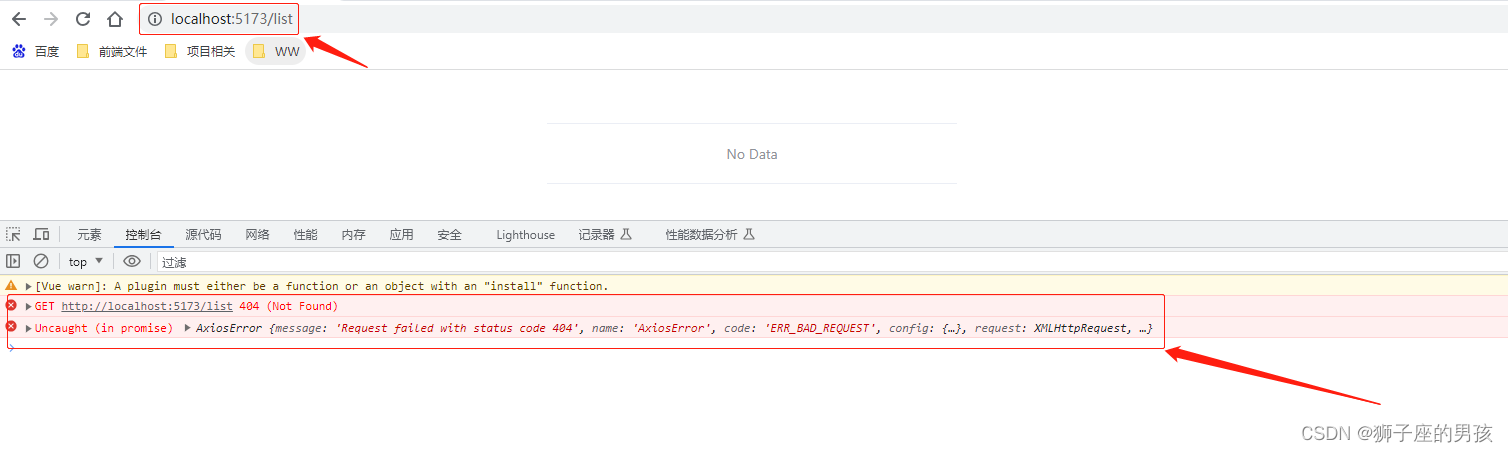Image resolution: width=1508 pixels, height=452 pixels.
Task: Click the No Data table placeholder
Action: click(x=752, y=154)
